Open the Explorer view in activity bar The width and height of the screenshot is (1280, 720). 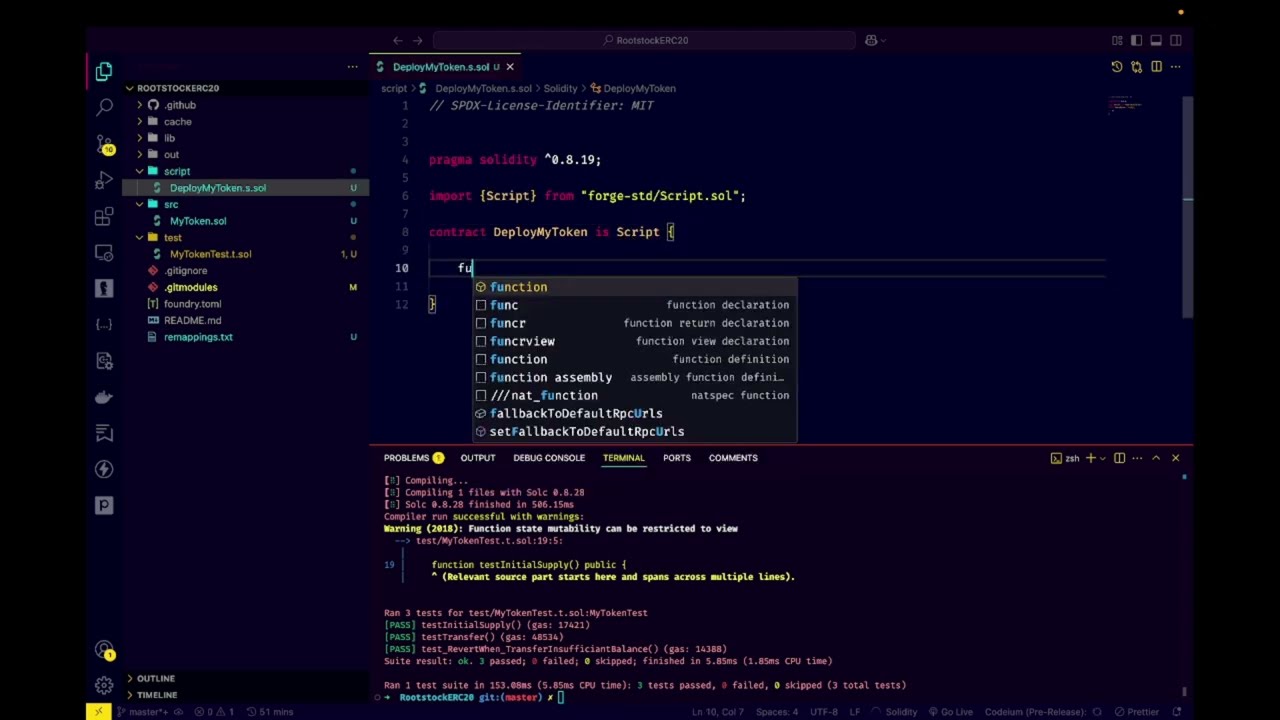point(104,71)
